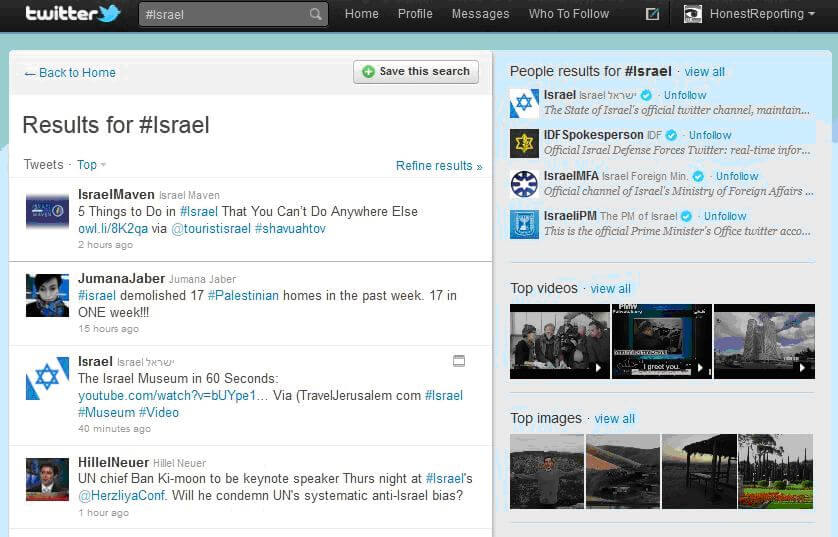Viewport: 838px width, 537px height.
Task: Unfollow the Israel account
Action: tap(685, 96)
